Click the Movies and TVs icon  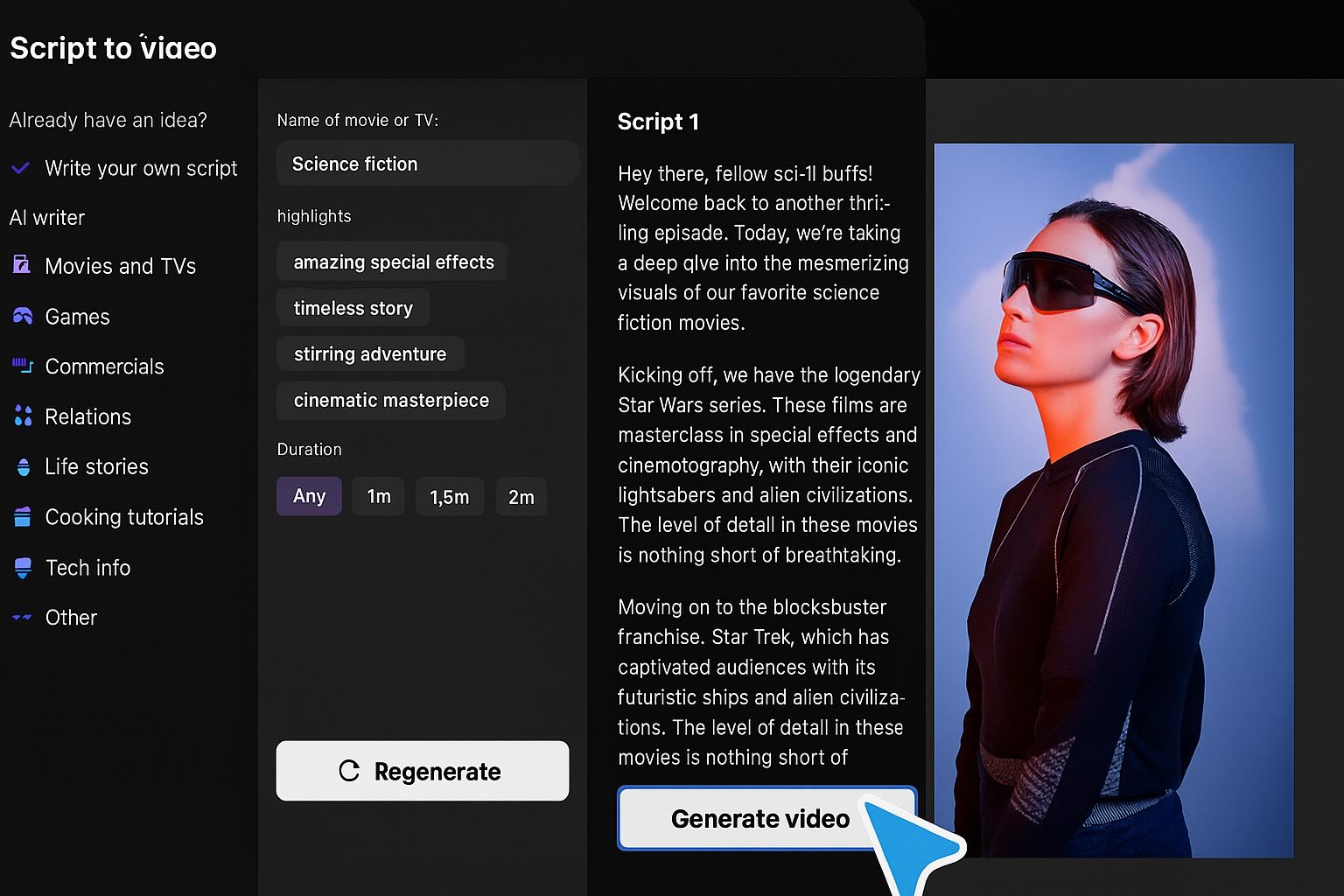[x=22, y=265]
